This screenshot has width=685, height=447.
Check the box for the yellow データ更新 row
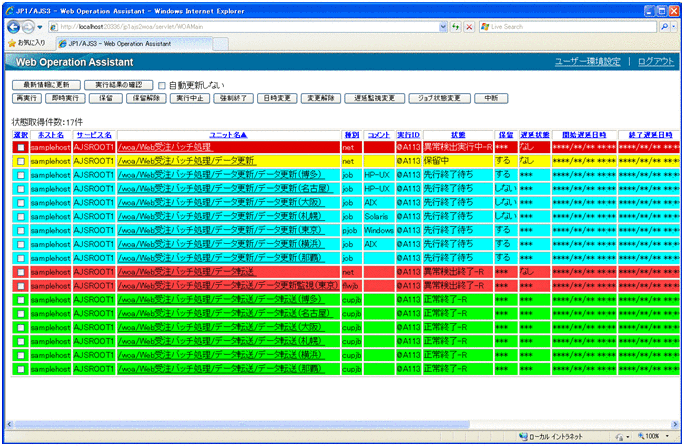[20, 161]
